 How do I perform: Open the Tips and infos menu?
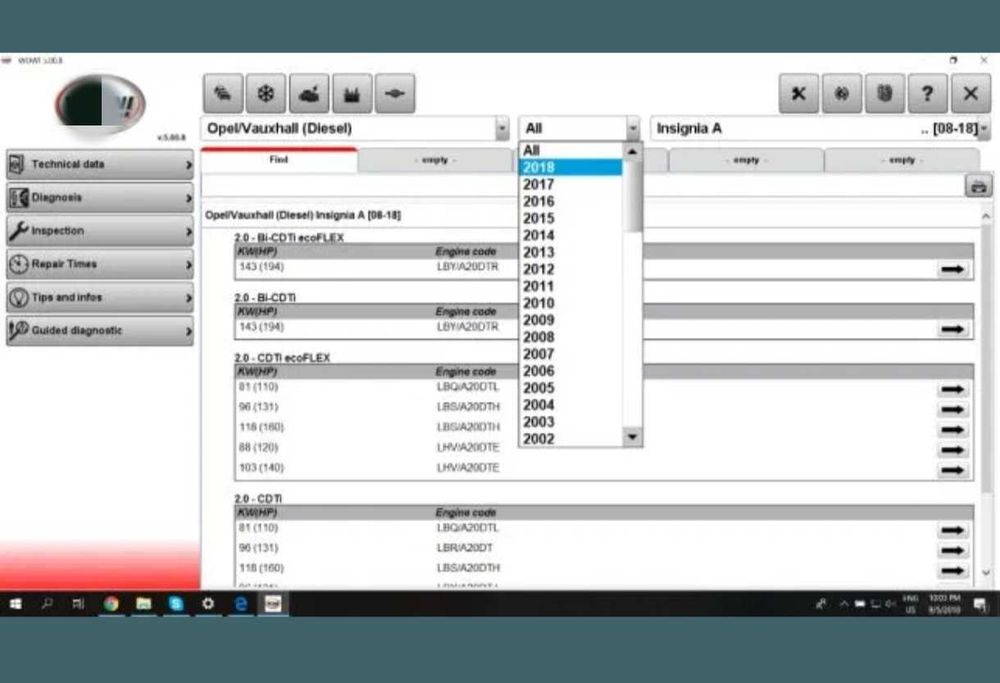(100, 297)
